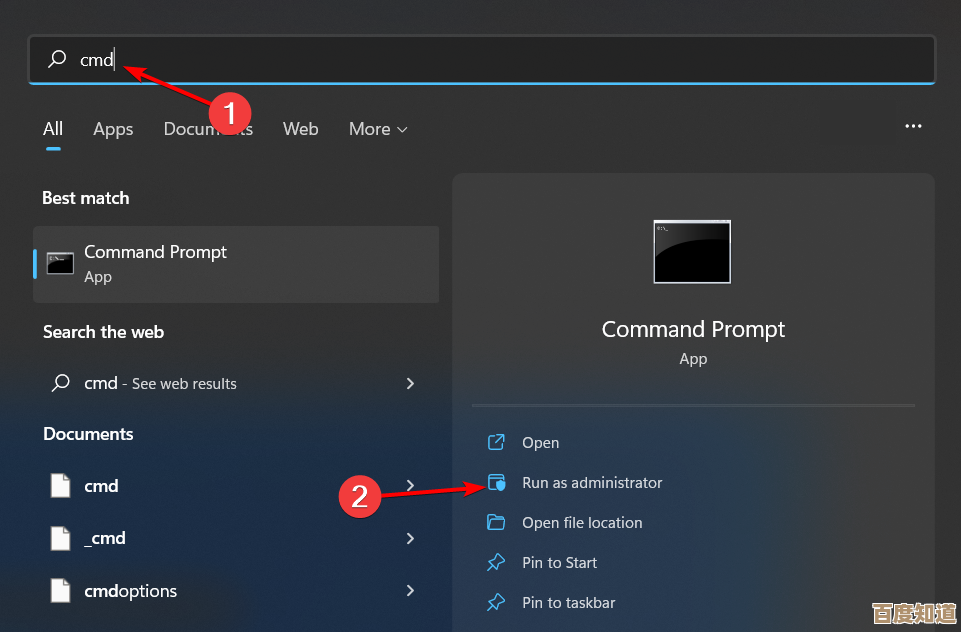Switch to the Apps tab

click(x=113, y=129)
